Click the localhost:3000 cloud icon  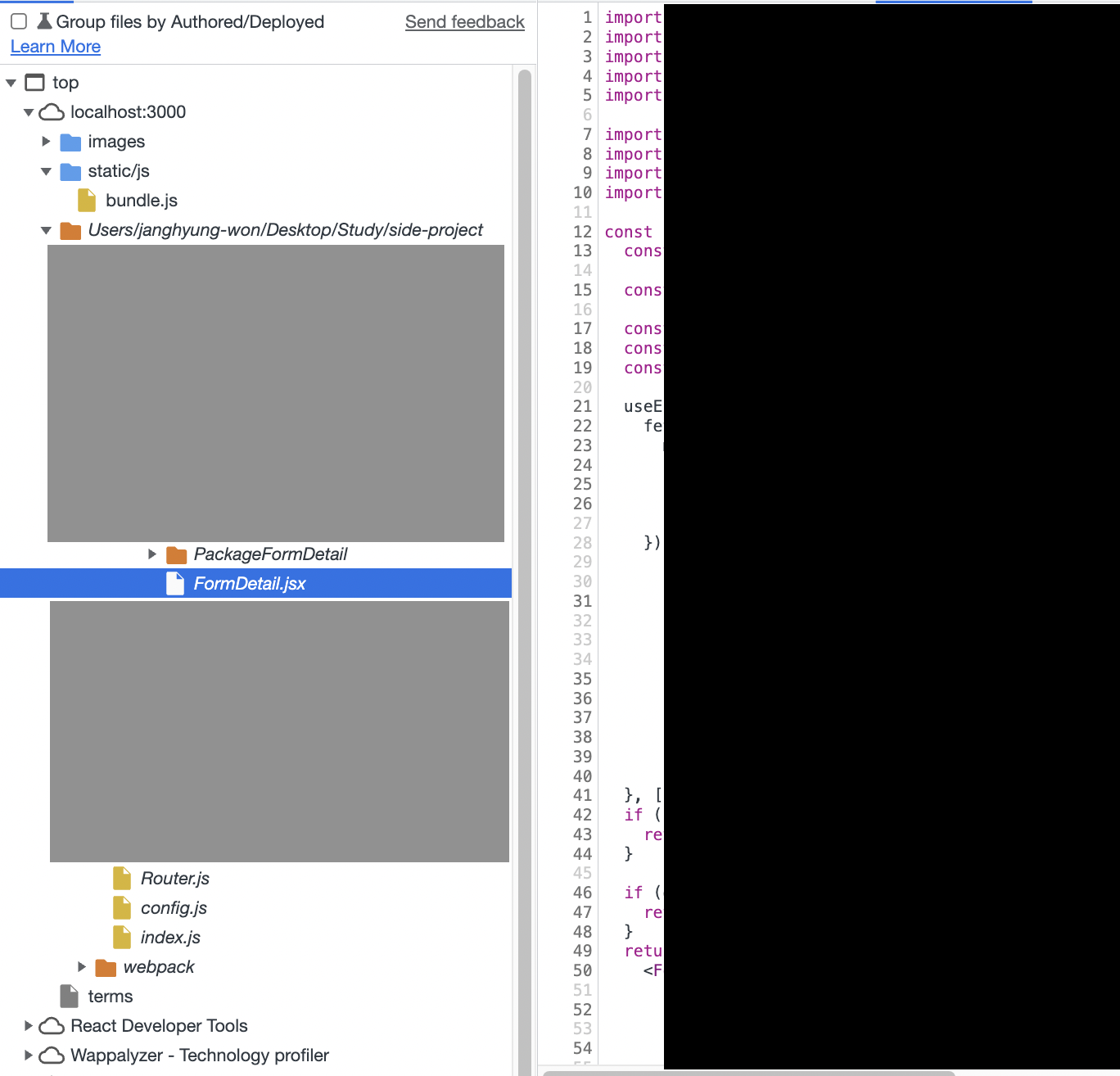[52, 112]
